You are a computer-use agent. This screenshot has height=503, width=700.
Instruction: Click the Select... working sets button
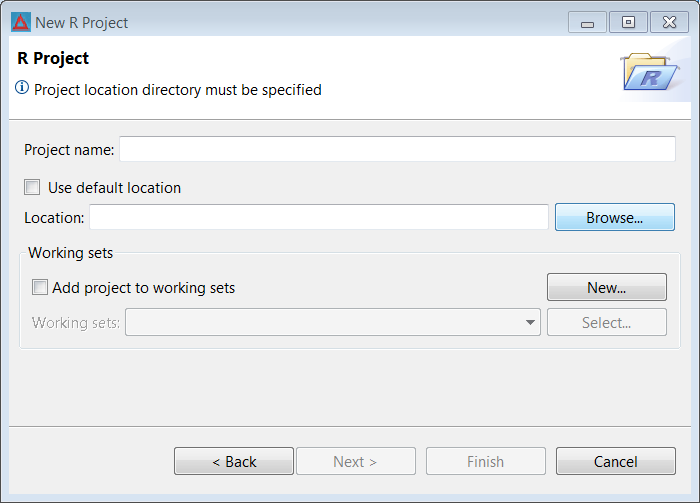[x=607, y=322]
